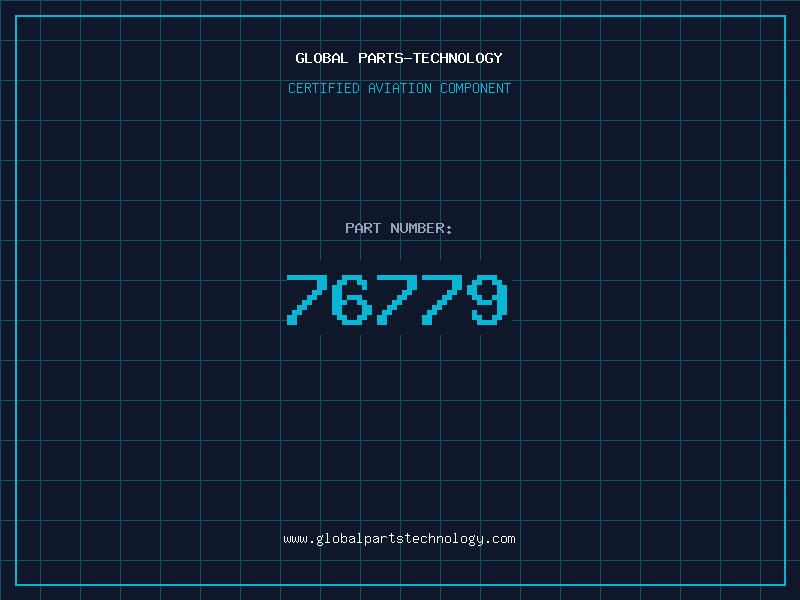Click the PART NUMBER: label
This screenshot has height=600, width=800.
tap(398, 228)
